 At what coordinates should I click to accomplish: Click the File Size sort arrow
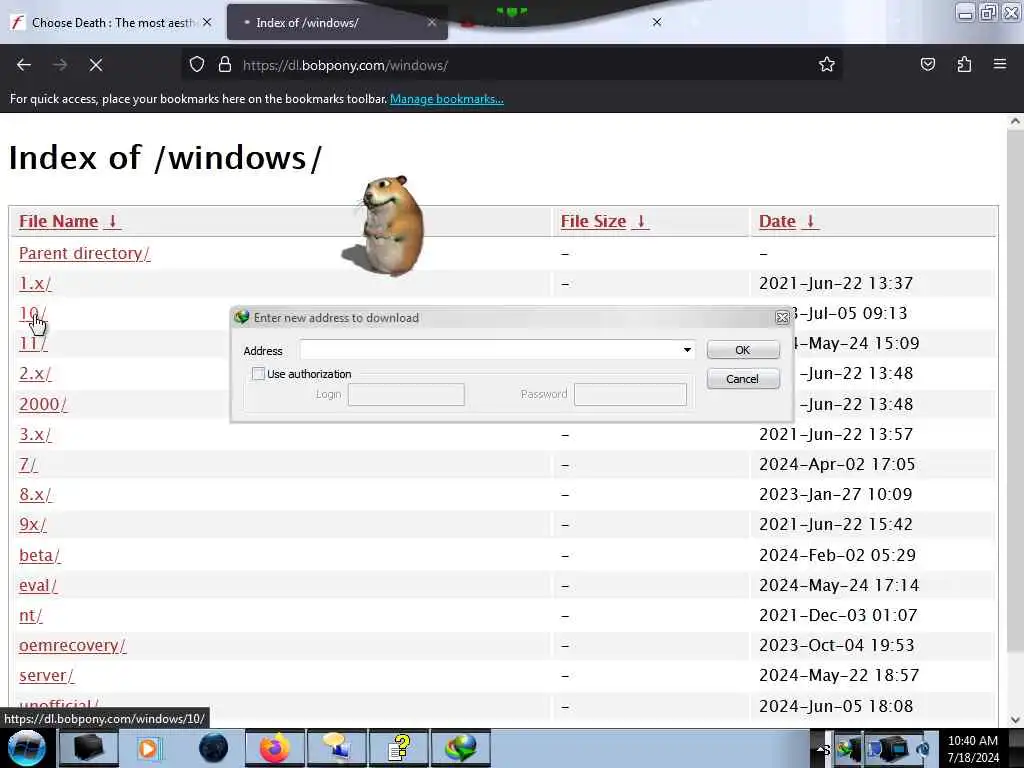tap(641, 221)
